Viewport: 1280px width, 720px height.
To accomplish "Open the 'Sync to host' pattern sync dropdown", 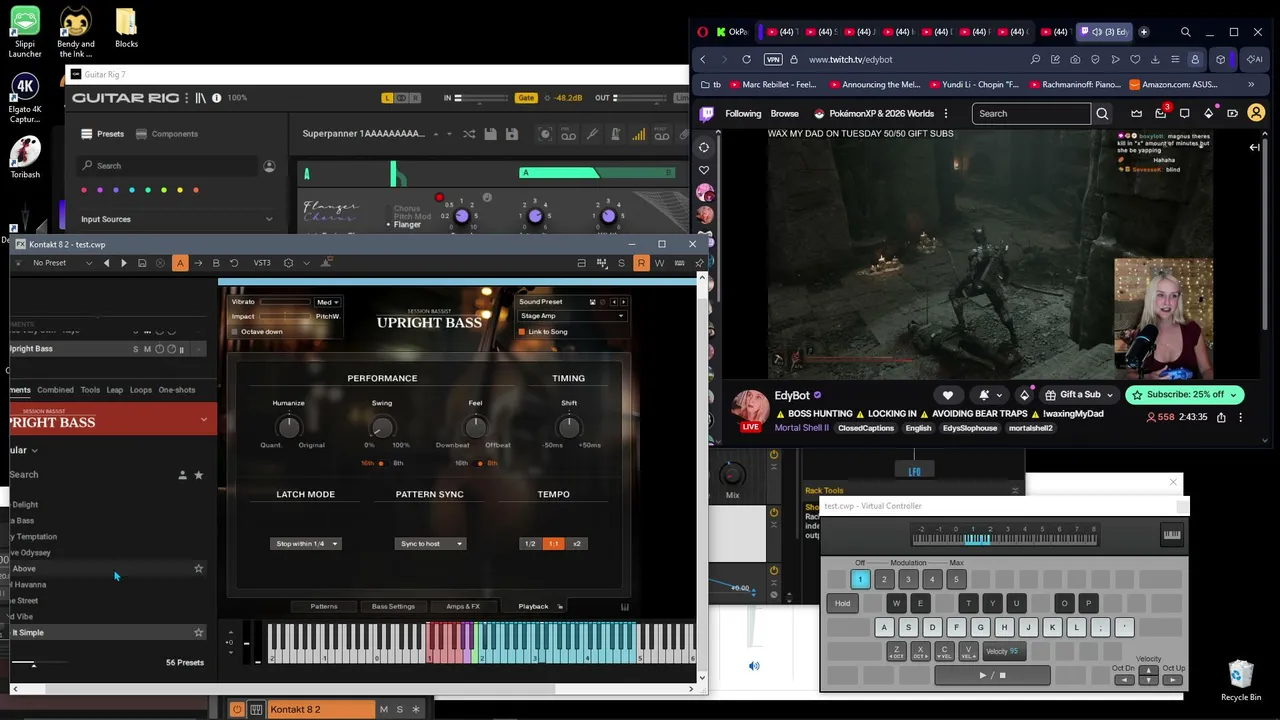I will pos(430,544).
